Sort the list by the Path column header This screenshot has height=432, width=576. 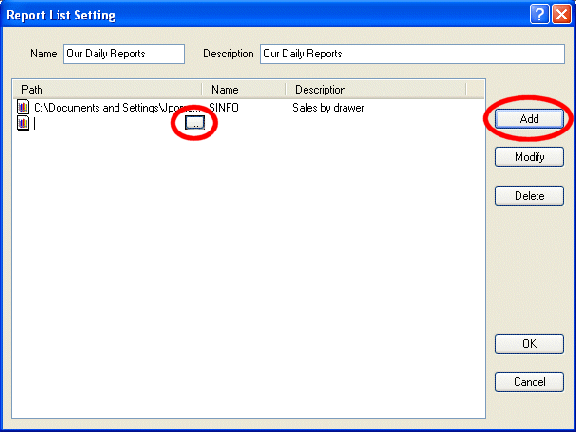click(x=108, y=90)
